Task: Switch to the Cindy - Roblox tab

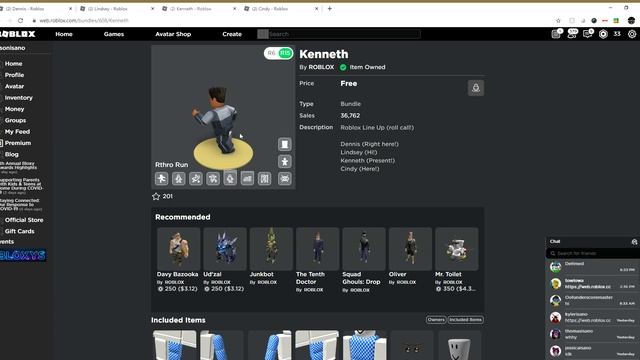Action: 282,9
